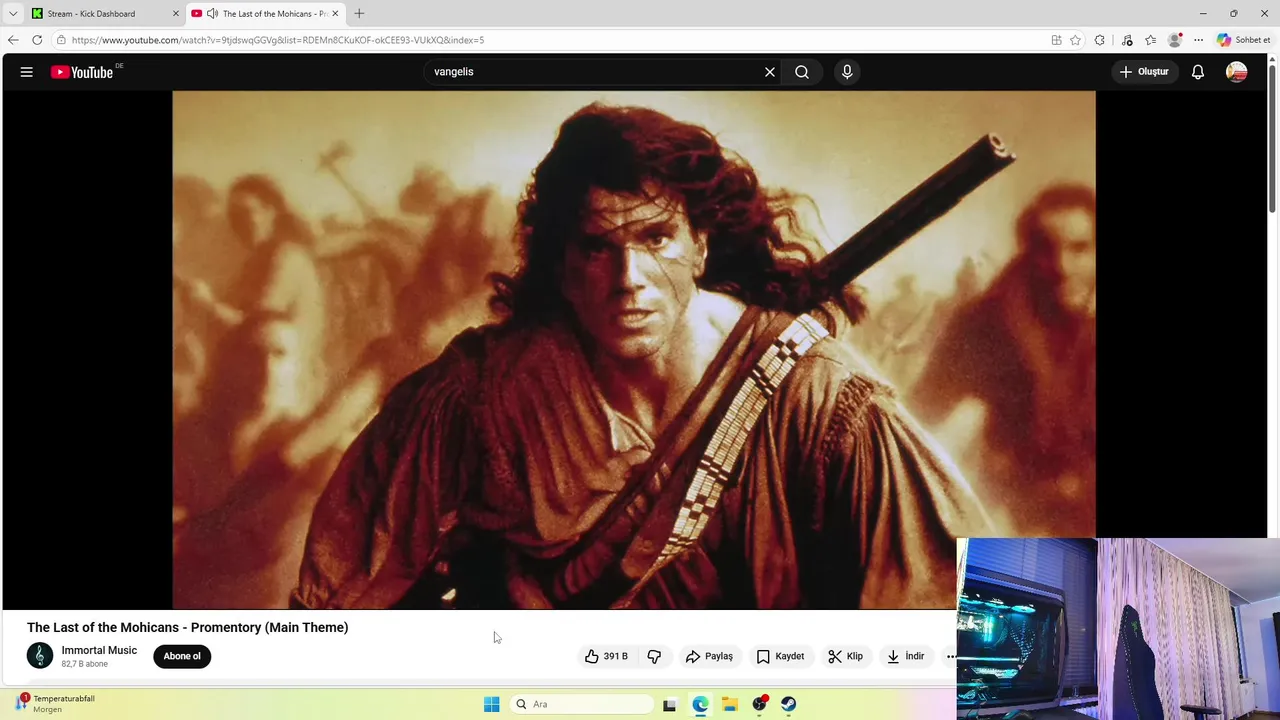Open browser Settings and more menu

click(1198, 40)
